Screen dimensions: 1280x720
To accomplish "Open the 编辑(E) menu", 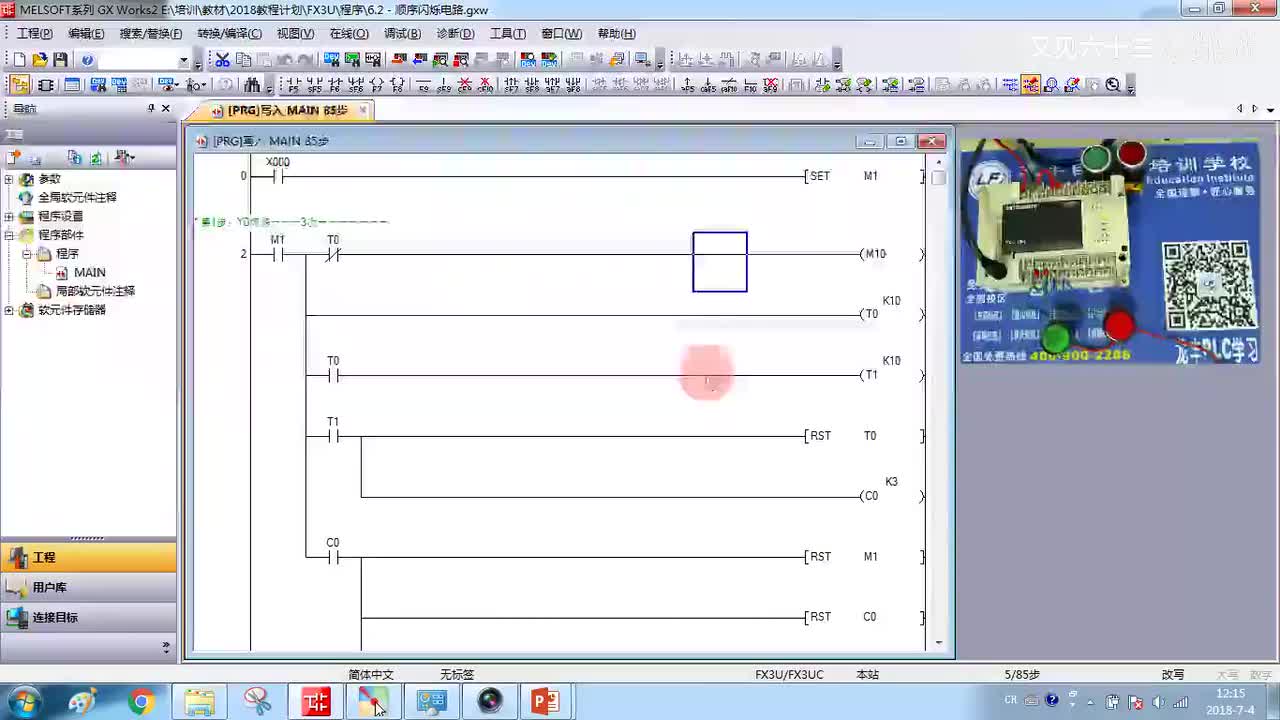I will [86, 33].
